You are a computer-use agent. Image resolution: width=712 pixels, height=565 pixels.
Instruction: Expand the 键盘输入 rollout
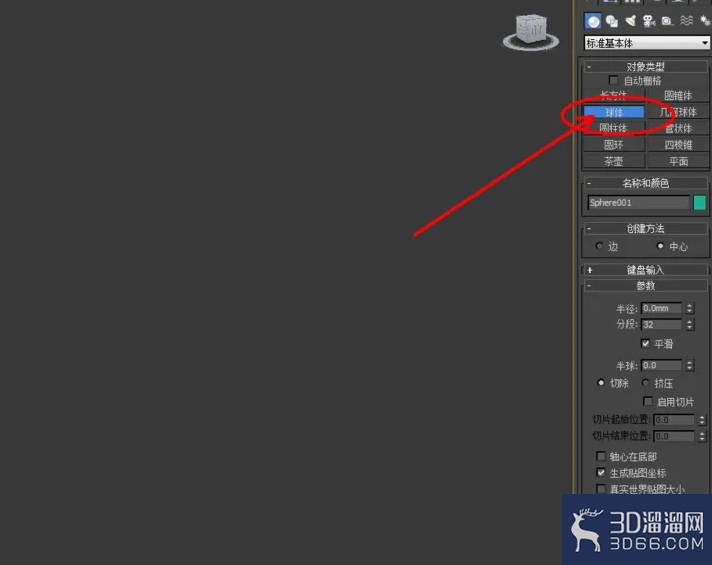[645, 270]
